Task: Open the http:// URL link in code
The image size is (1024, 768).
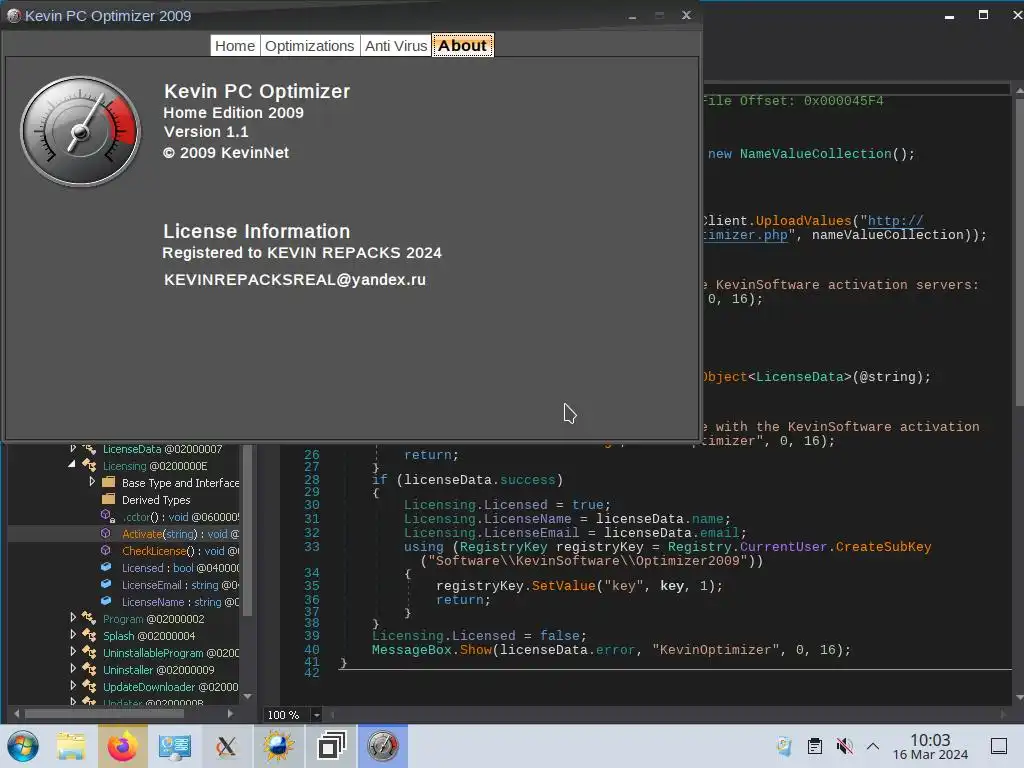Action: [895, 221]
